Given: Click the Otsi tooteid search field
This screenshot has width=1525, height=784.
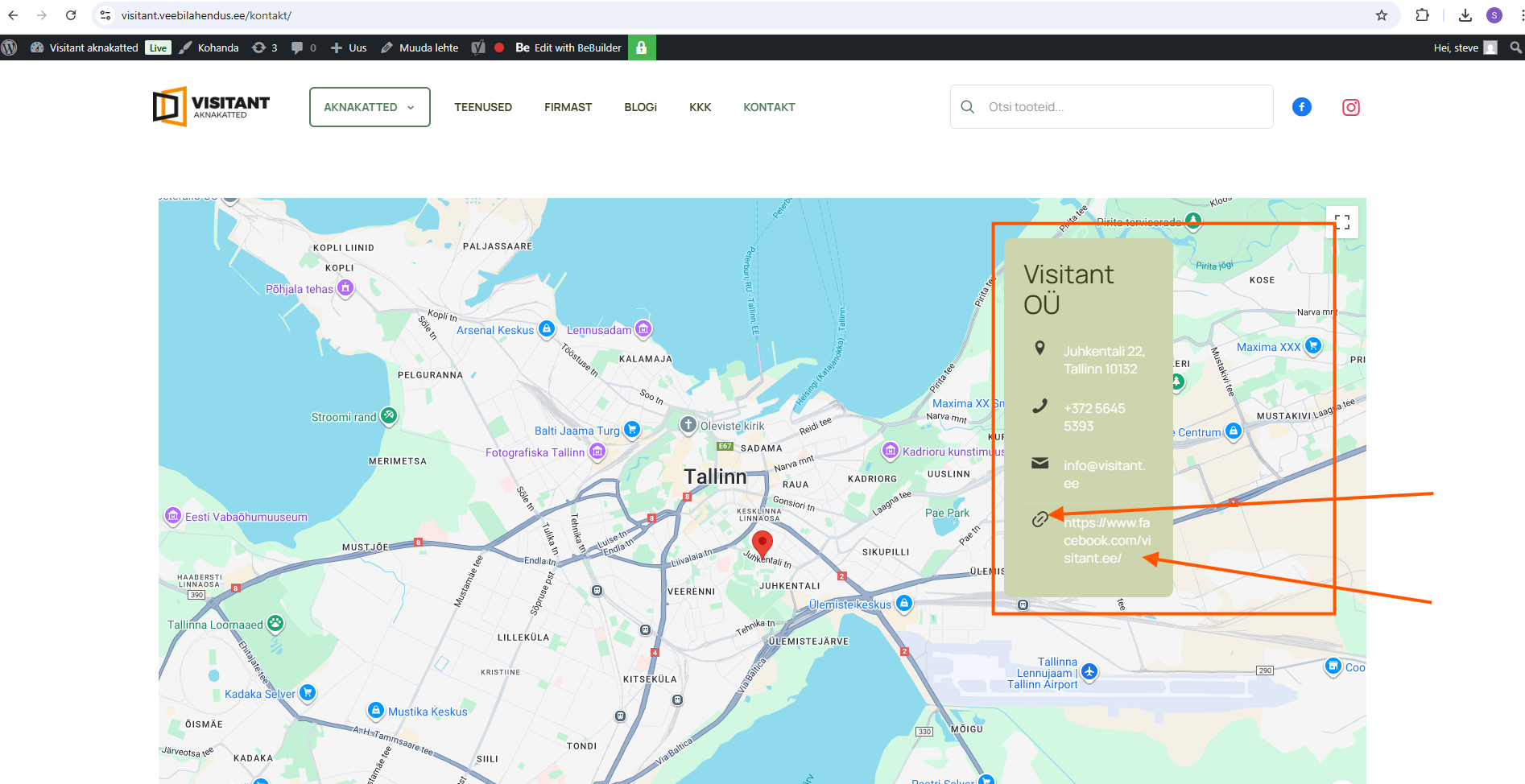Looking at the screenshot, I should coord(1123,107).
